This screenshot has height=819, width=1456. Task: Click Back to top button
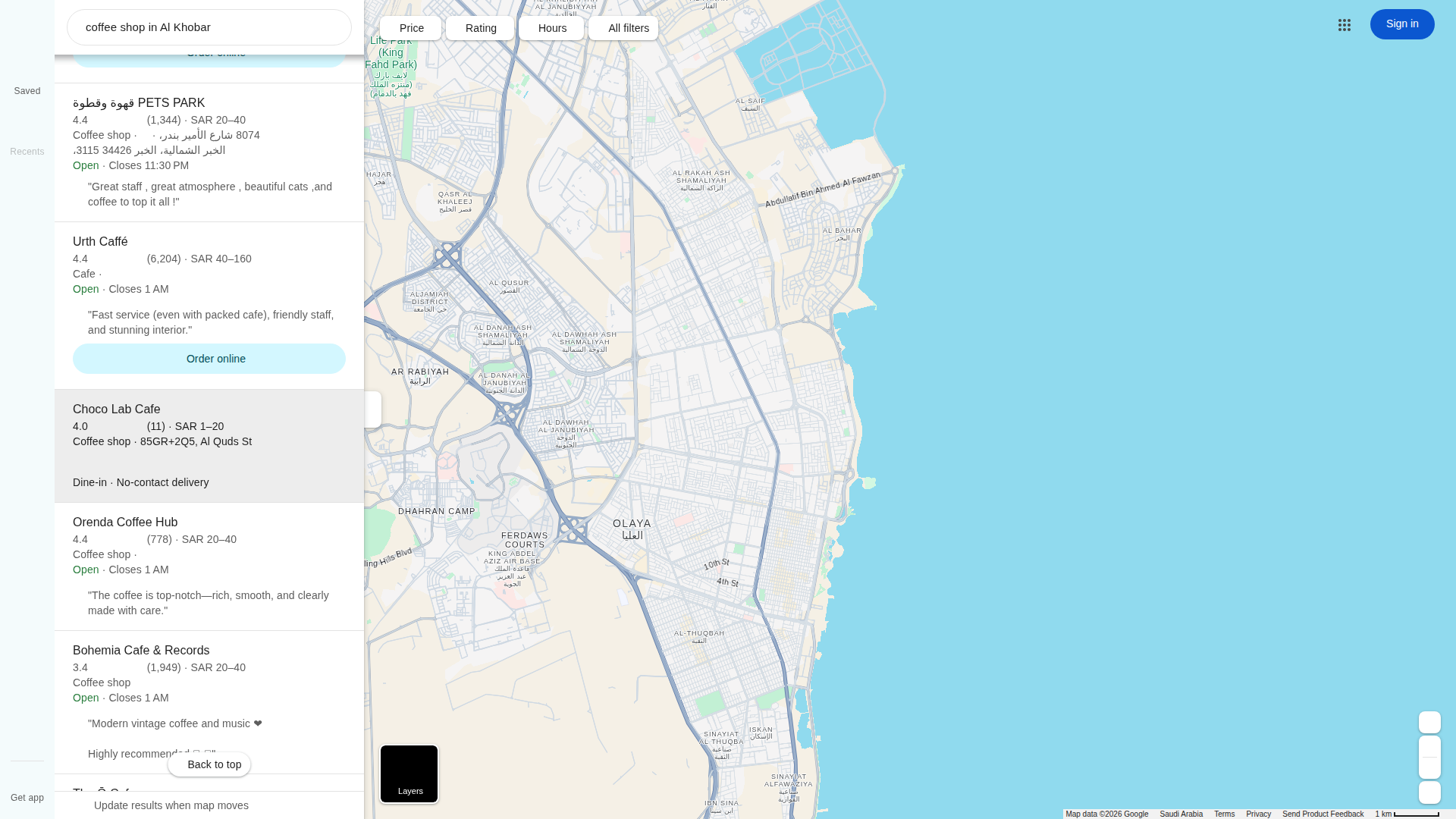[209, 764]
